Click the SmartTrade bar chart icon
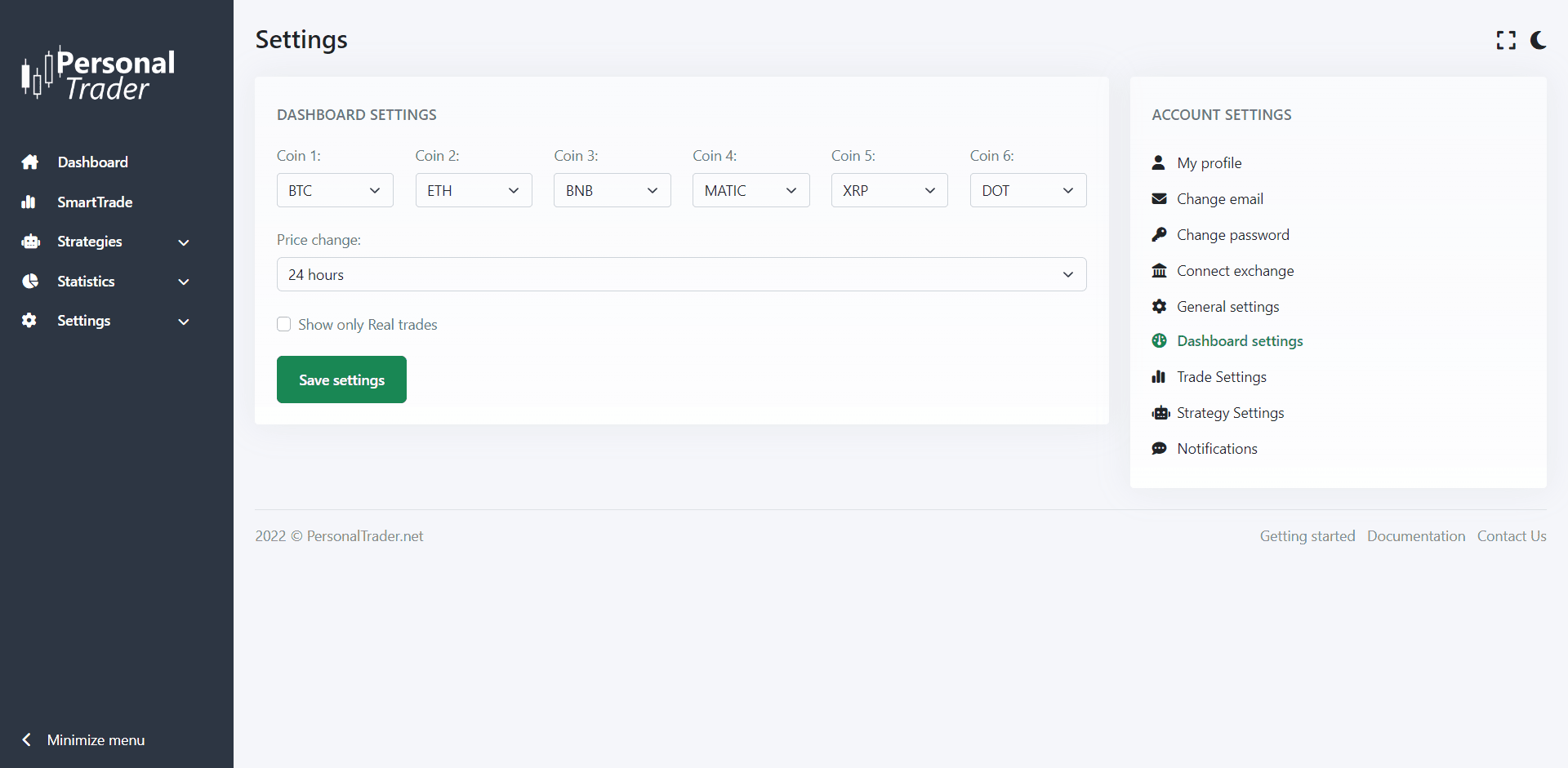This screenshot has width=1568, height=768. pyautogui.click(x=29, y=202)
